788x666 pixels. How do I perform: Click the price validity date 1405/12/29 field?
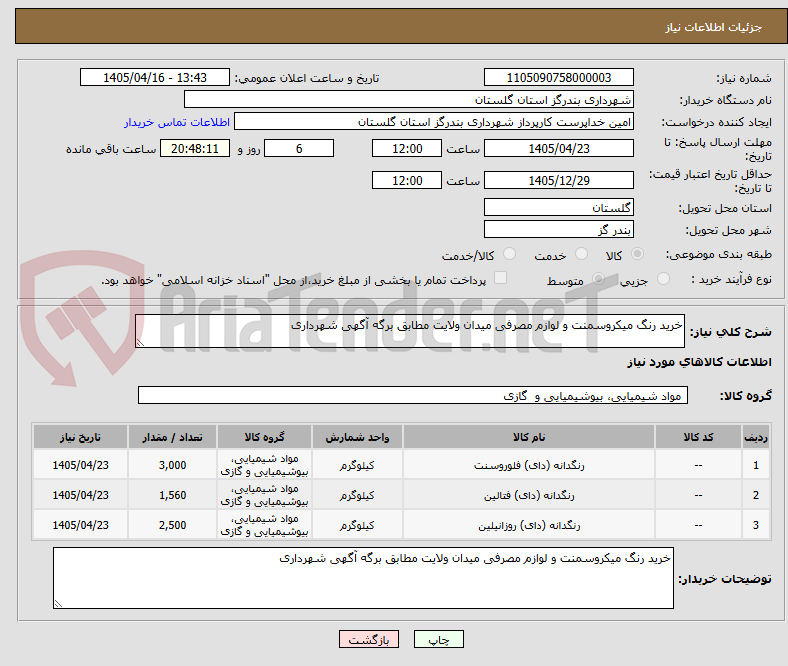[558, 180]
